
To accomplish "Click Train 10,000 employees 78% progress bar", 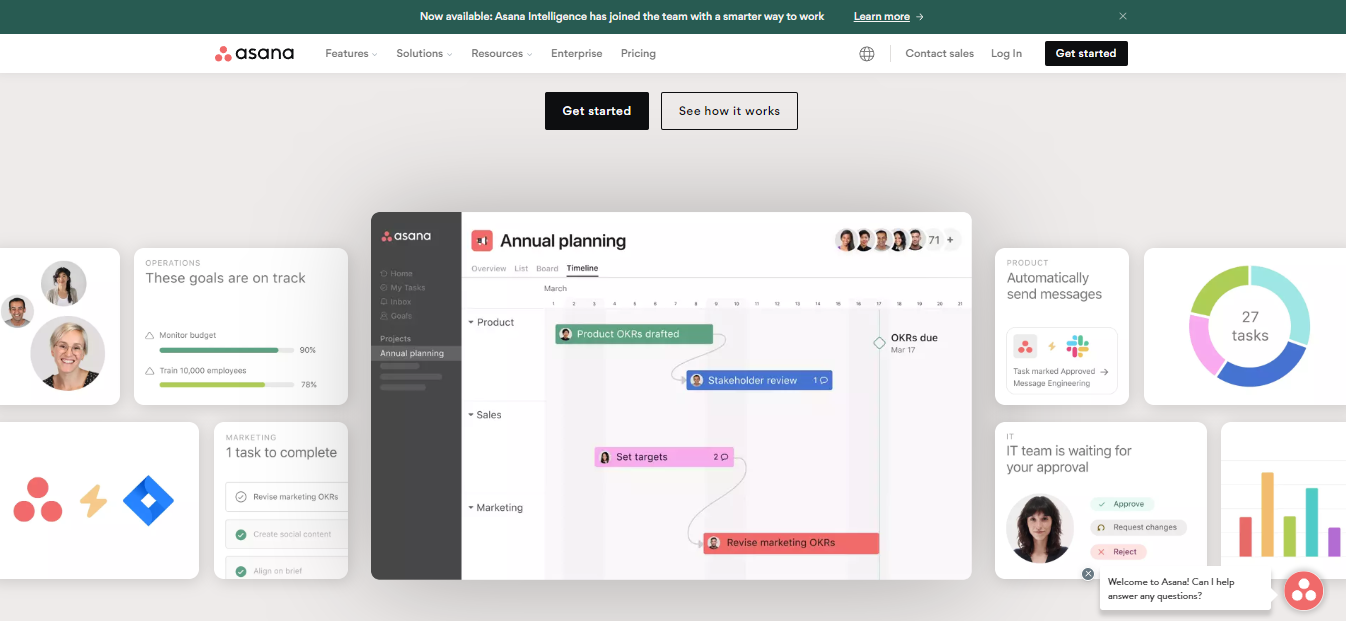I will pos(227,385).
